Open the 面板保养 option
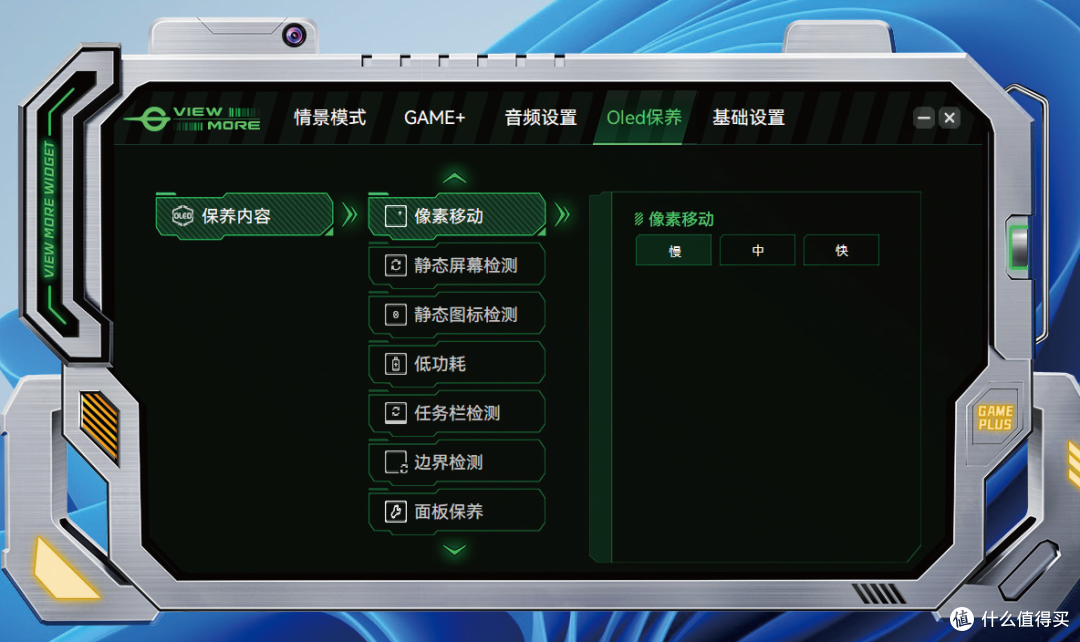 click(x=457, y=511)
